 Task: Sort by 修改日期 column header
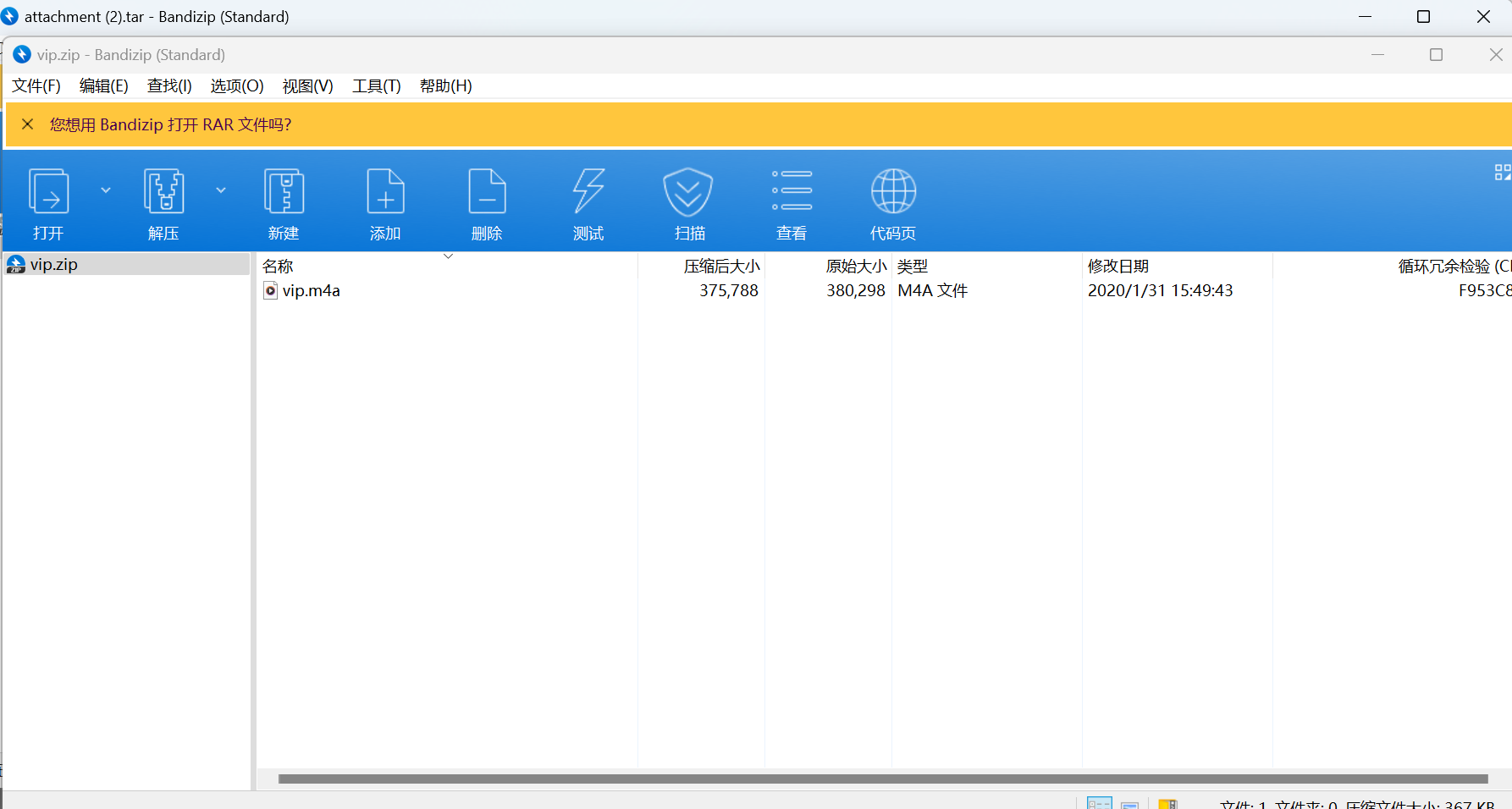(x=1118, y=267)
